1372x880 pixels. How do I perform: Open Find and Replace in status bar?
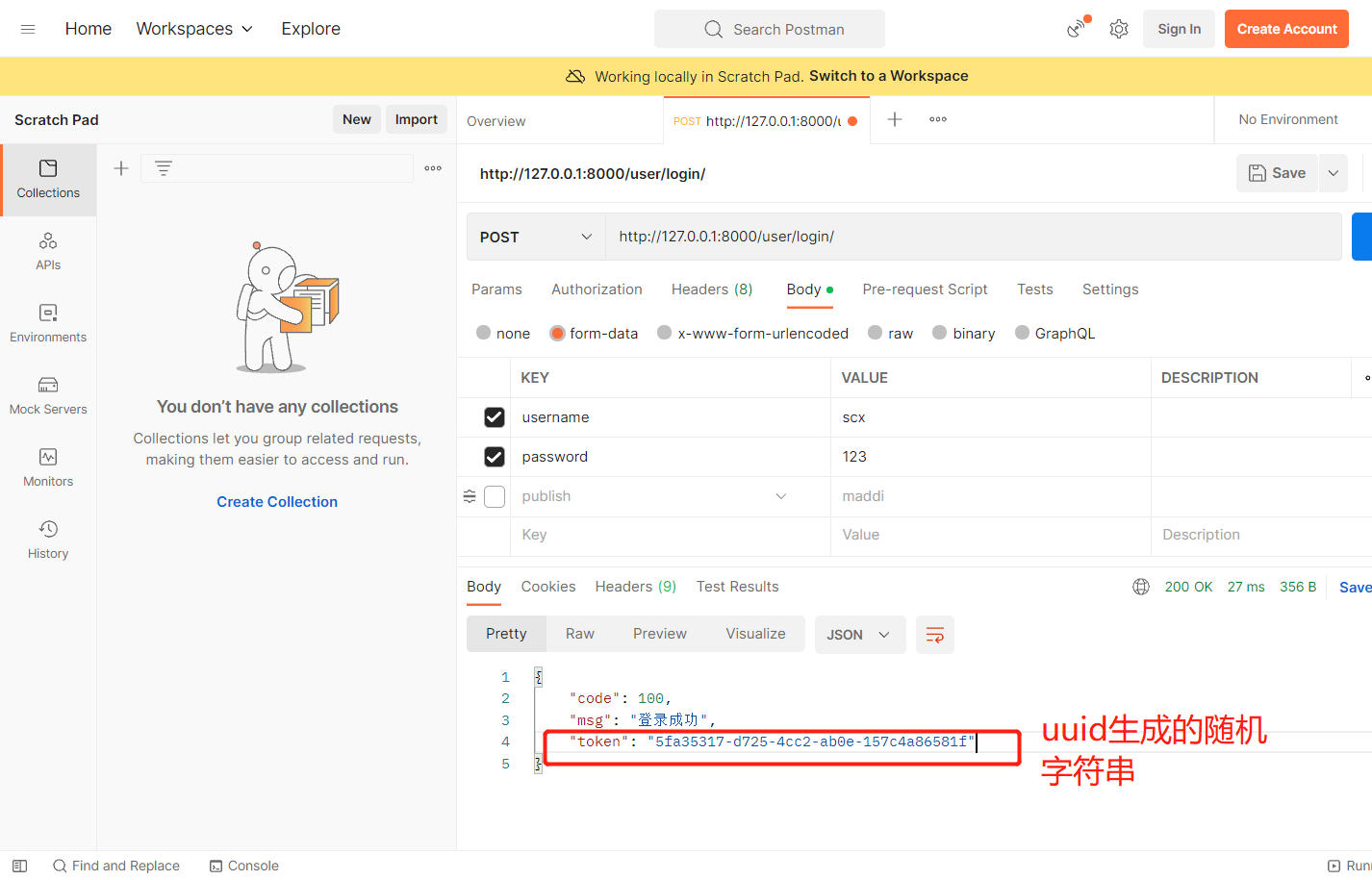(x=116, y=866)
